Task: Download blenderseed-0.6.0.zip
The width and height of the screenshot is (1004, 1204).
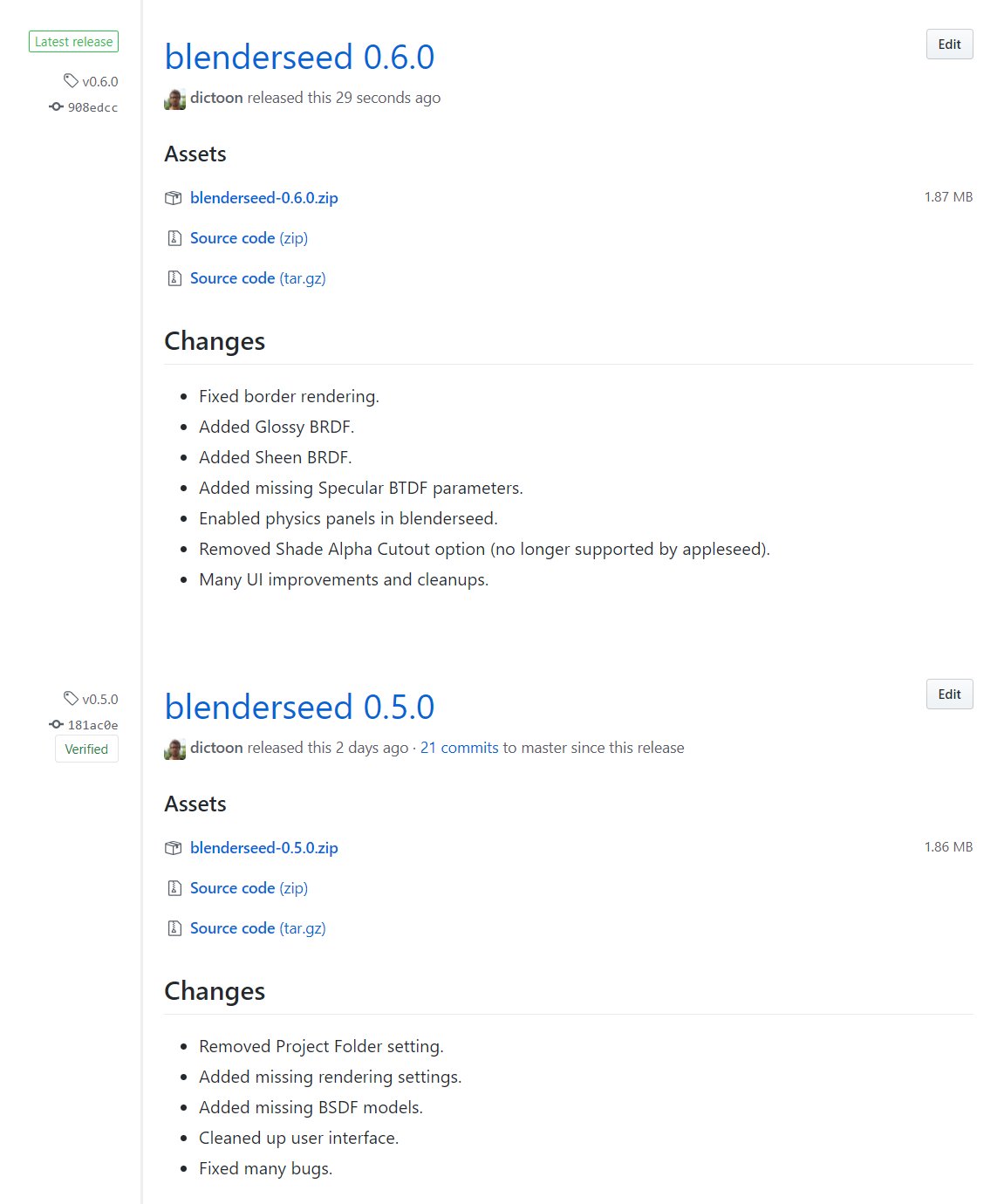Action: tap(263, 198)
